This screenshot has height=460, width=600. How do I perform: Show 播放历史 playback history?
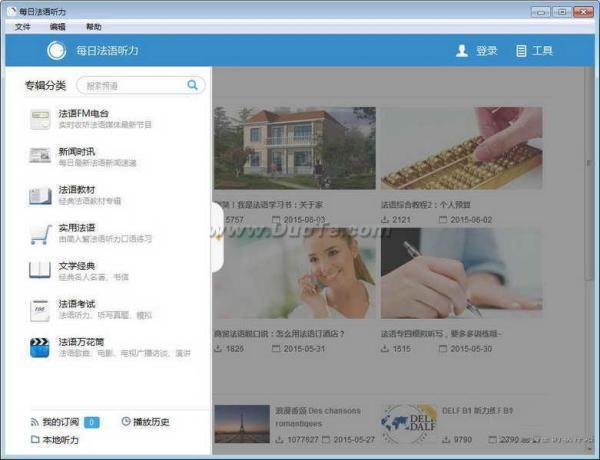point(146,422)
